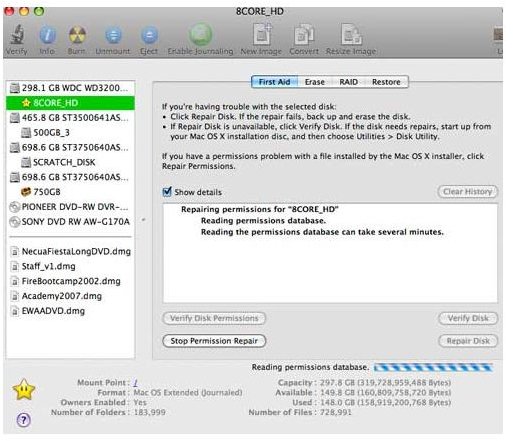The height and width of the screenshot is (441, 513).
Task: Select Staff_v1.dmg disk image
Action: click(71, 266)
